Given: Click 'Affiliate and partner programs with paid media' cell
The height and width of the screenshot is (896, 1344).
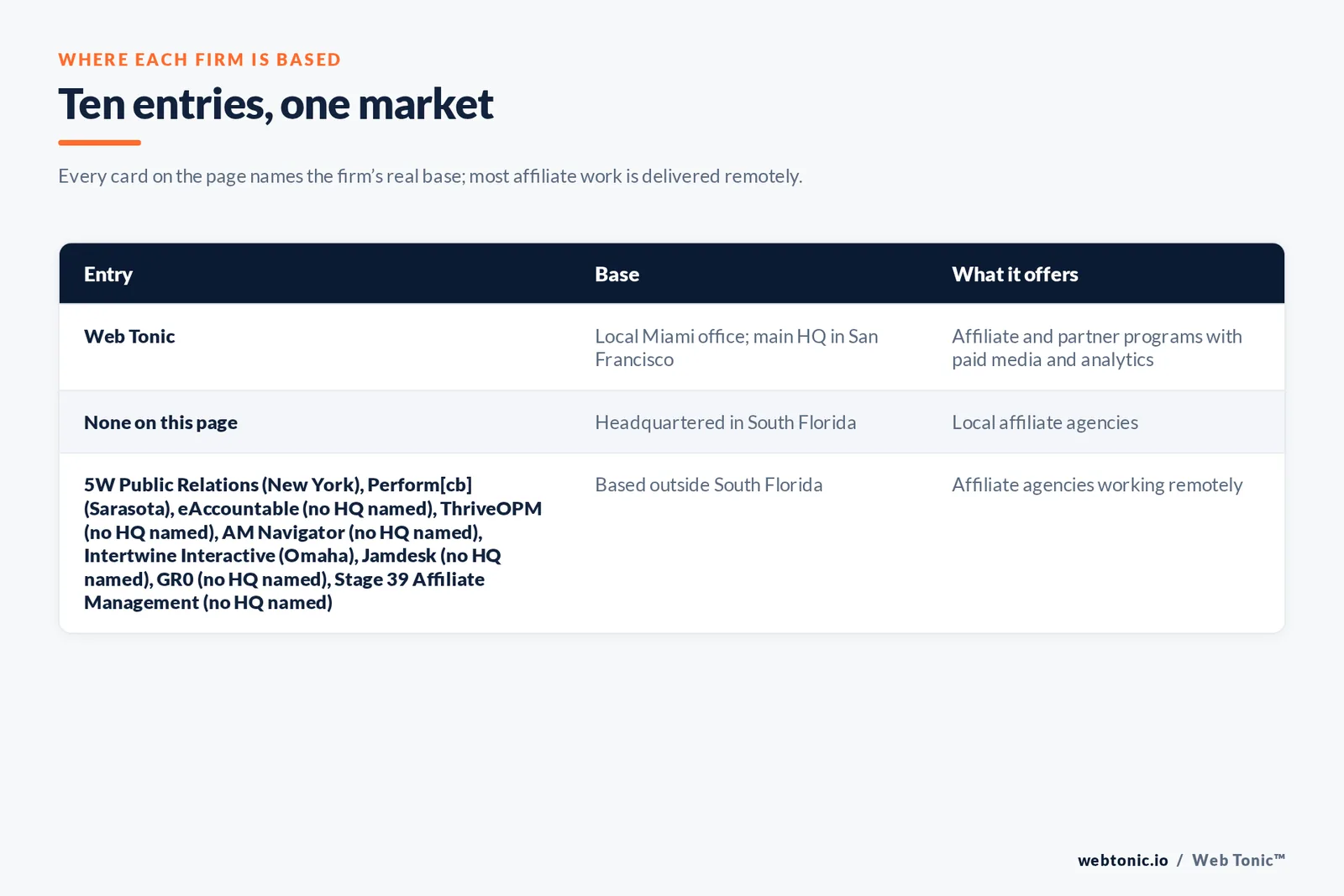Looking at the screenshot, I should point(1097,348).
